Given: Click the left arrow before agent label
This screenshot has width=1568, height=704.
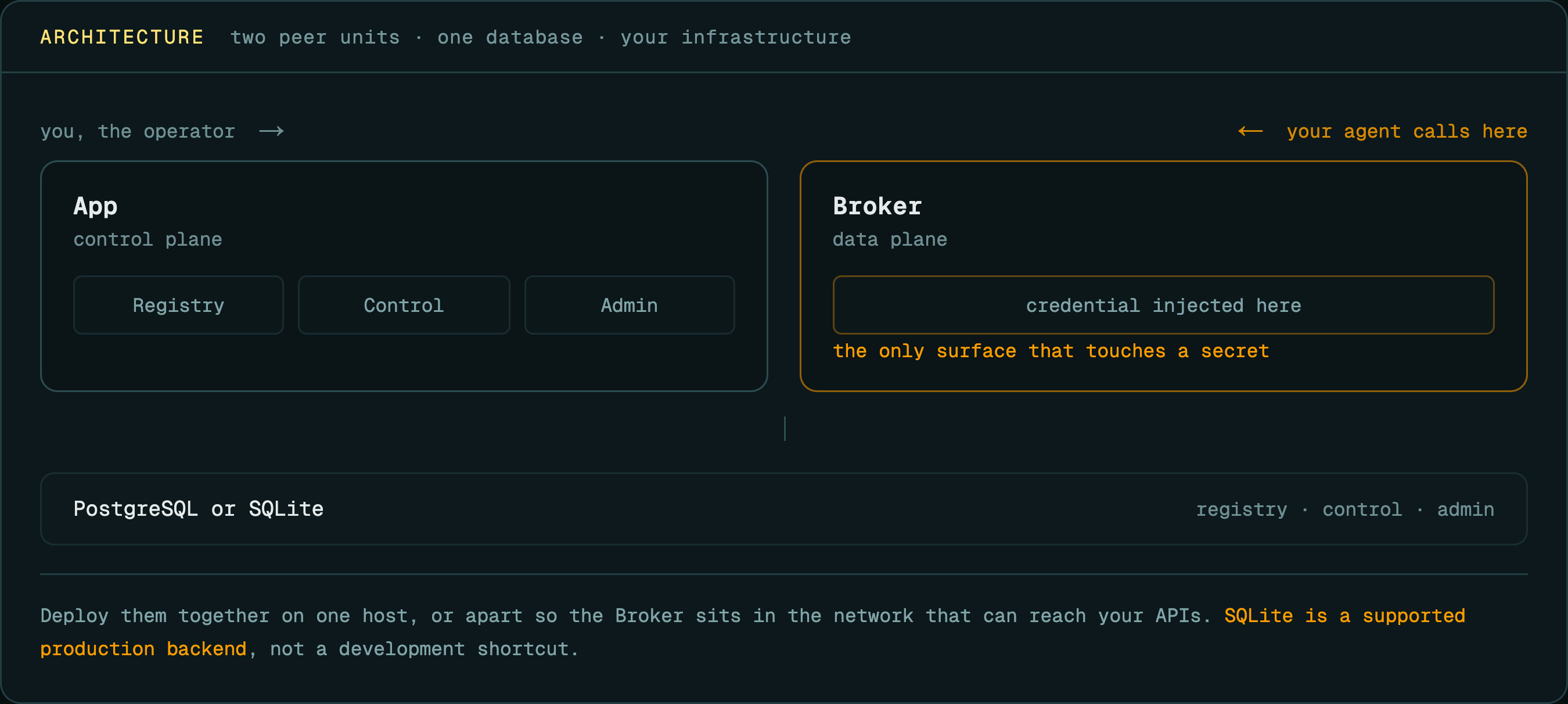Looking at the screenshot, I should pos(1250,131).
